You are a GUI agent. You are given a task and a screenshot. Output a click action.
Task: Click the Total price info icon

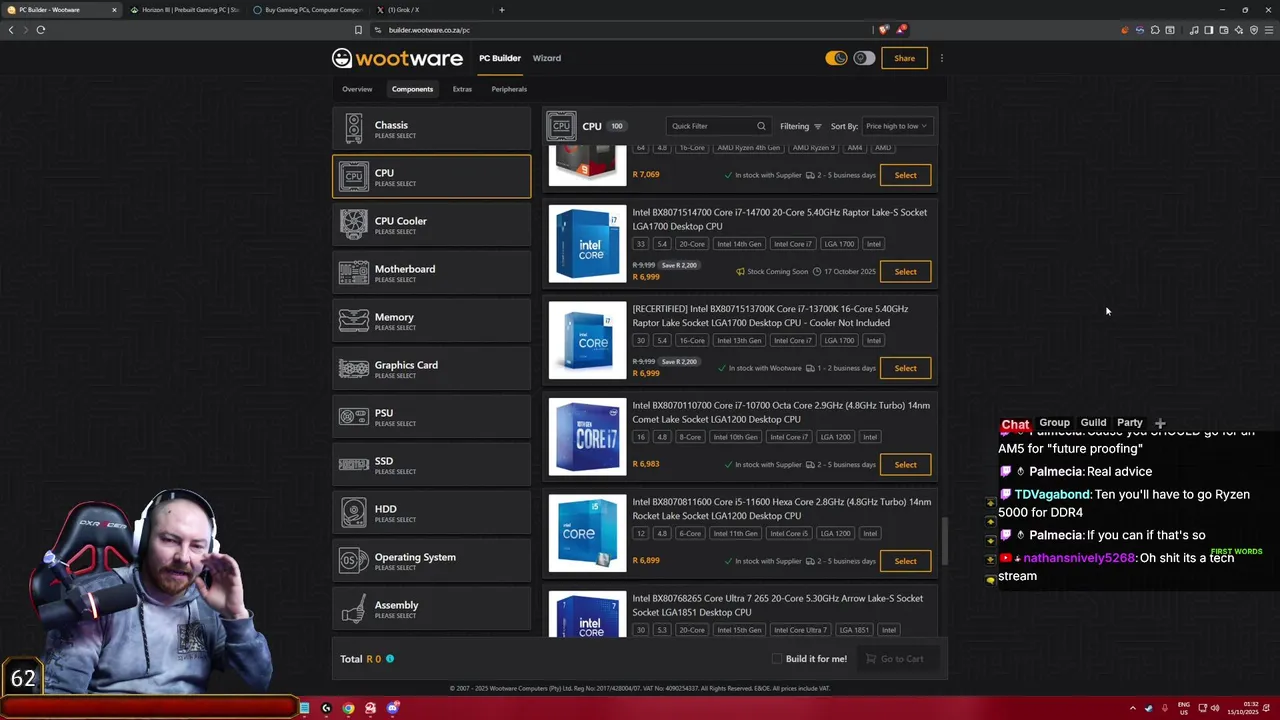click(390, 659)
